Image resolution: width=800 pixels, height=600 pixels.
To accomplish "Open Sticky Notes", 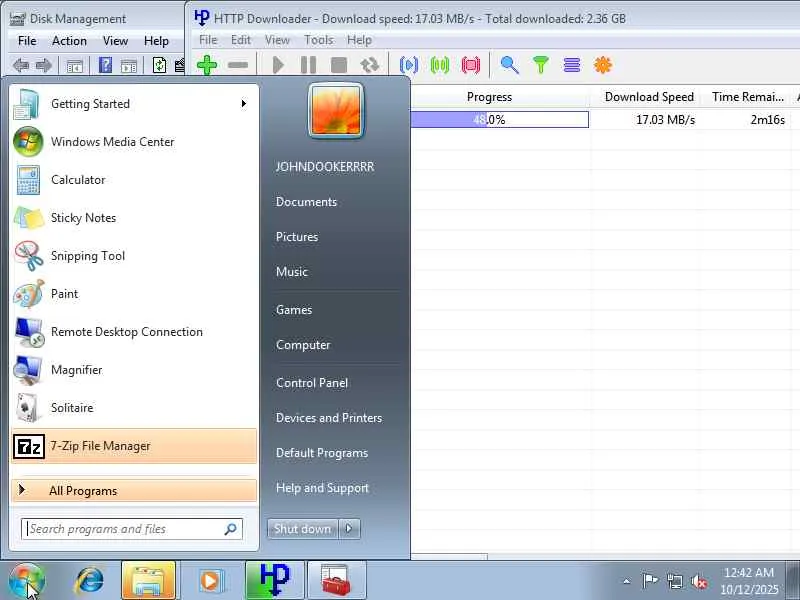I will pos(134,218).
